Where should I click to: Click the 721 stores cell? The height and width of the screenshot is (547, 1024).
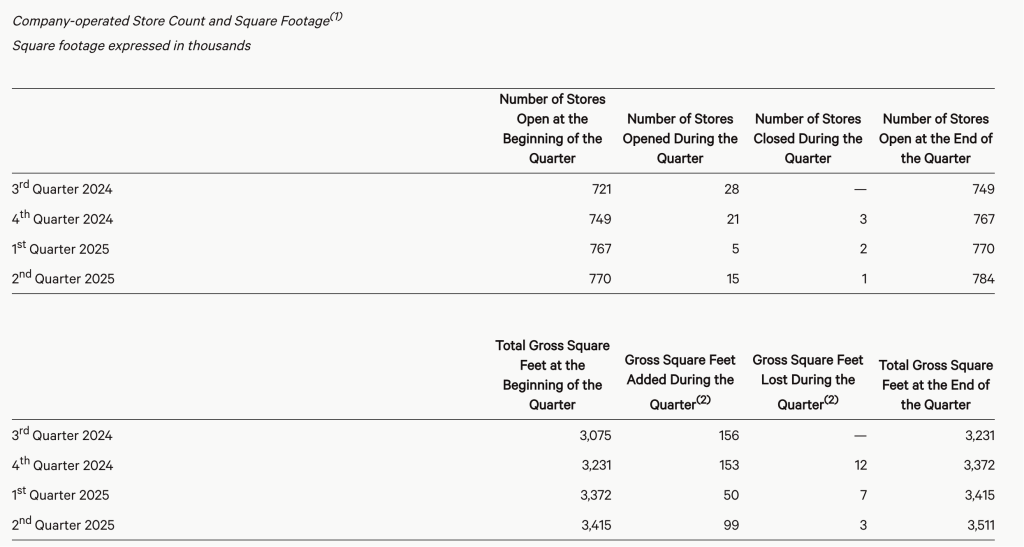pyautogui.click(x=600, y=189)
